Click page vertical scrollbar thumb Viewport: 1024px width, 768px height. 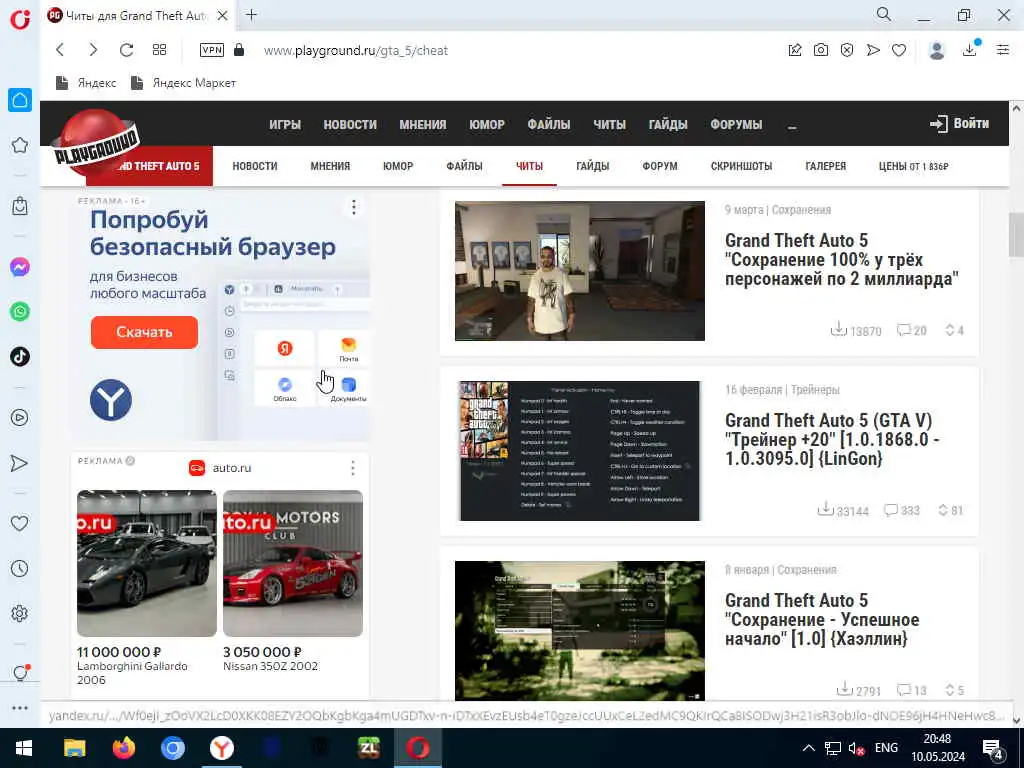click(x=1016, y=235)
